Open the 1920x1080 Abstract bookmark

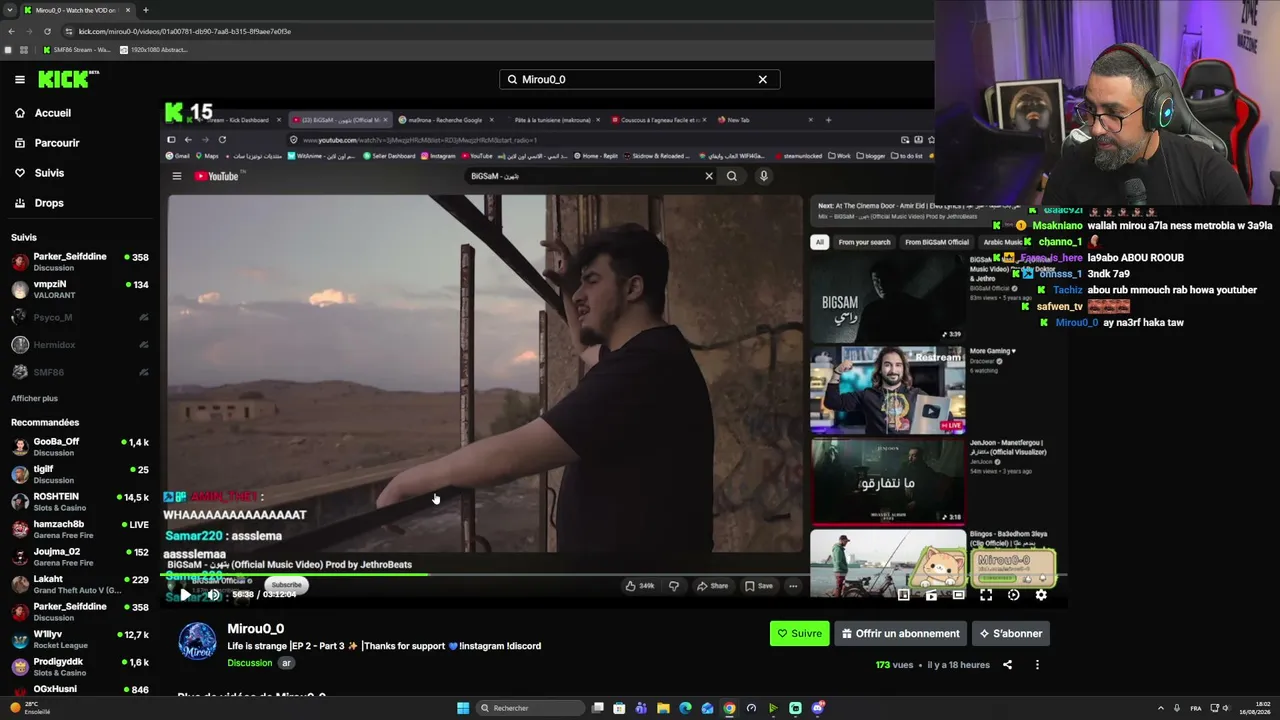tap(153, 50)
